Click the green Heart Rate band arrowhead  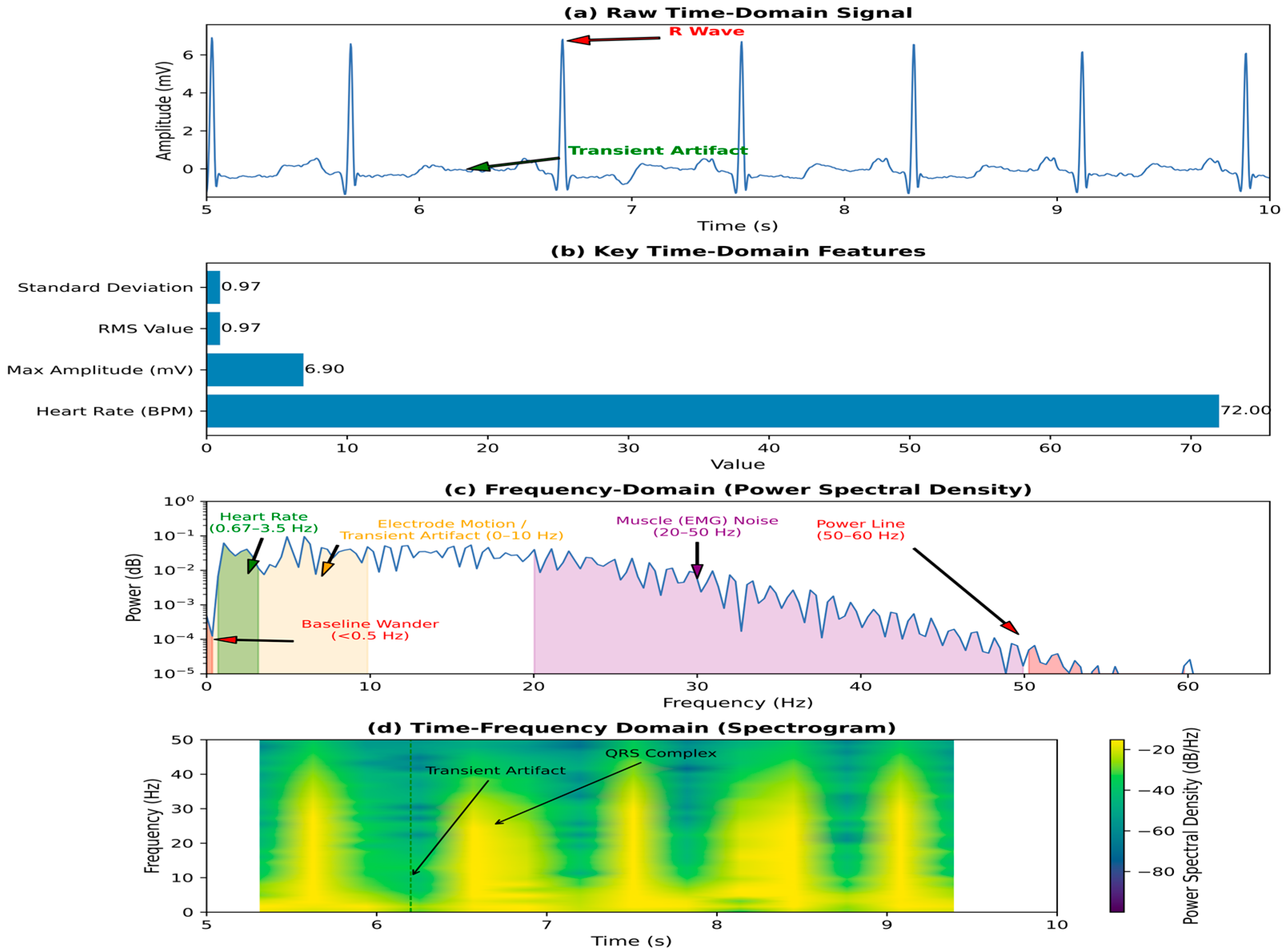pyautogui.click(x=252, y=565)
